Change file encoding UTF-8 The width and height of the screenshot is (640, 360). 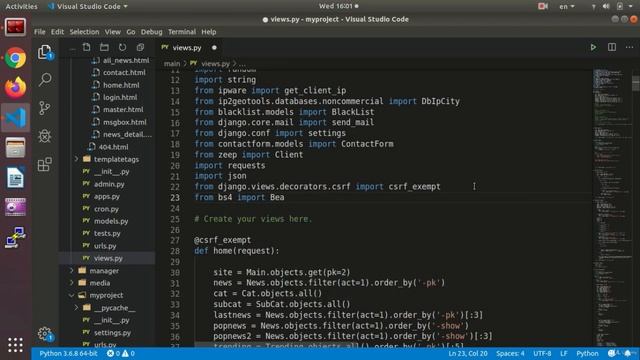[x=542, y=353]
